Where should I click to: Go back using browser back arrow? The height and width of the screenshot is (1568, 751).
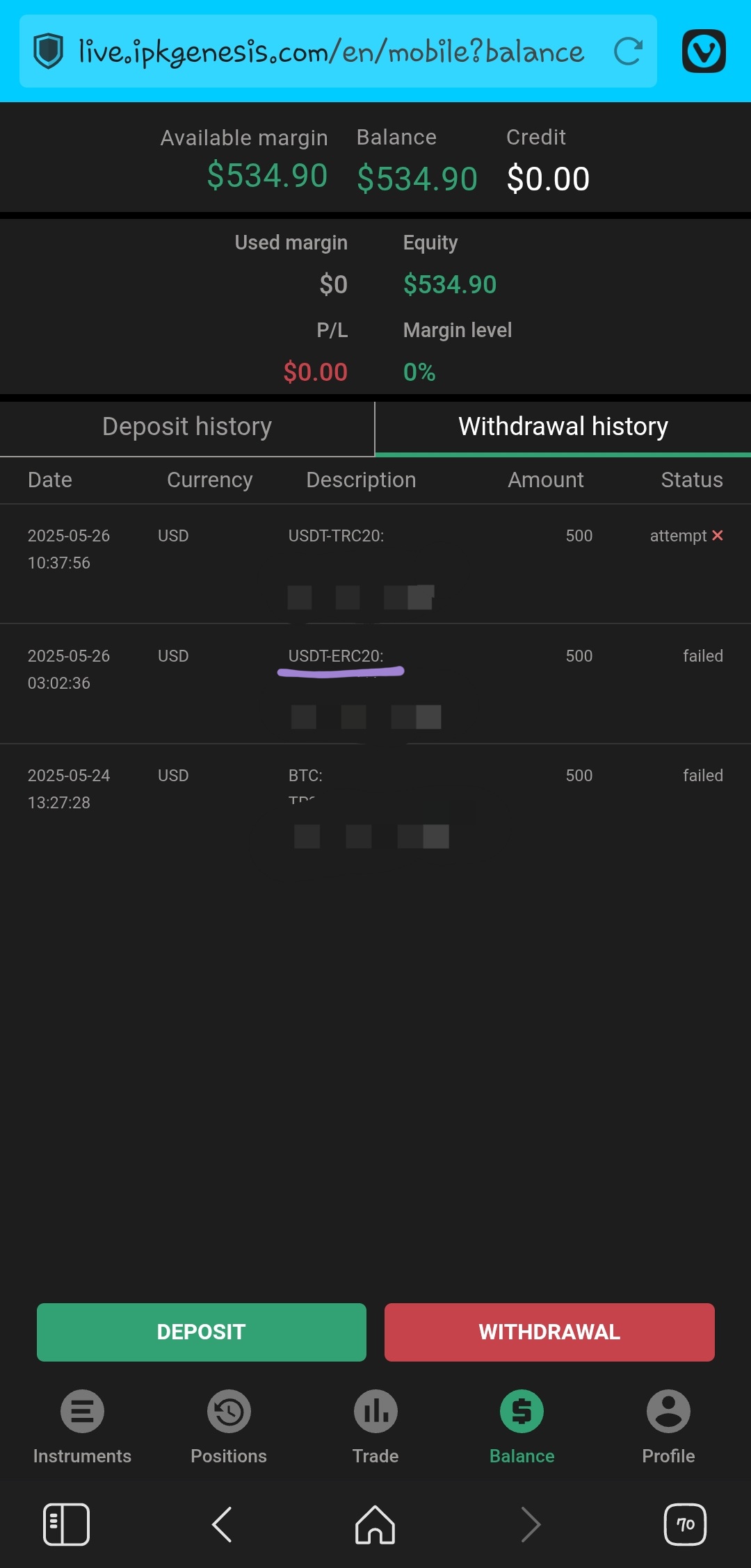(222, 1524)
